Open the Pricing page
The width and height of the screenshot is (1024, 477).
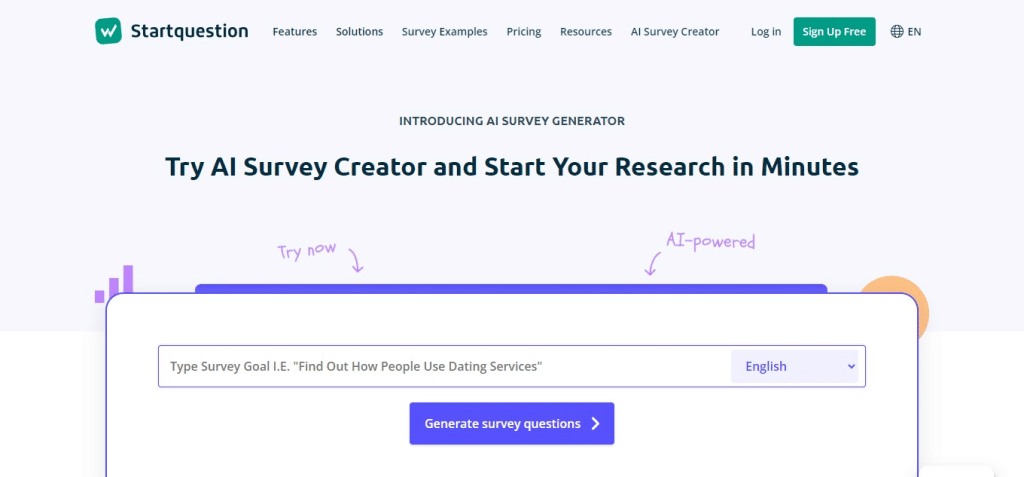pos(523,32)
